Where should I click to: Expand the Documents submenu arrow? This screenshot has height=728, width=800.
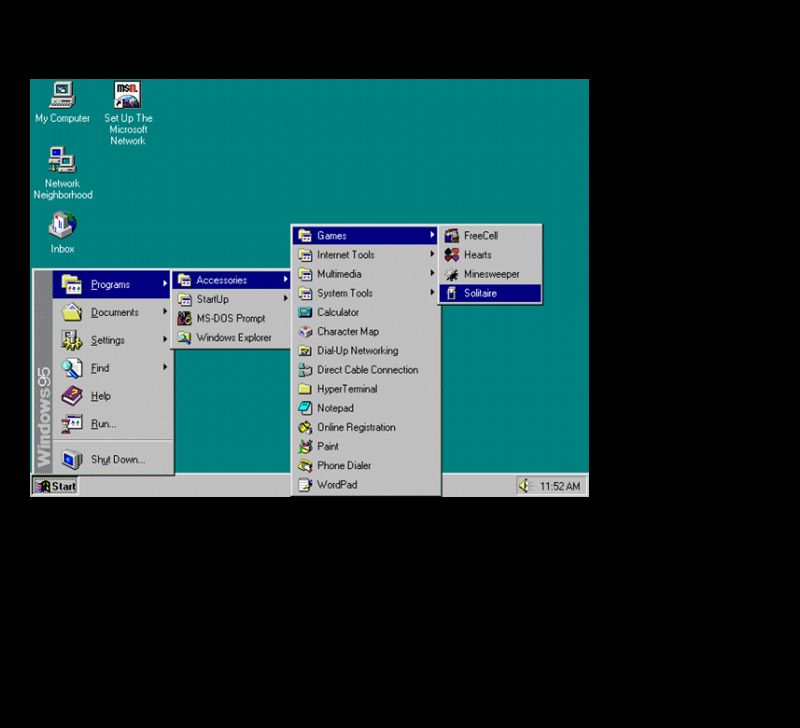165,311
